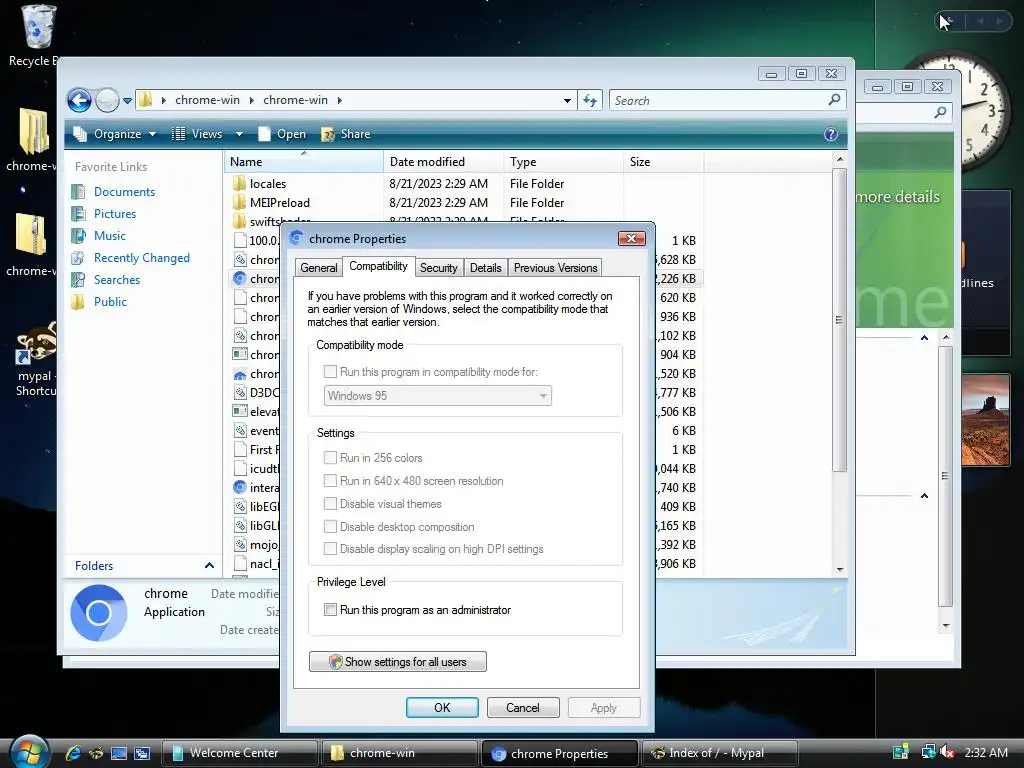Check Disable display scaling on high DPI

pyautogui.click(x=330, y=549)
